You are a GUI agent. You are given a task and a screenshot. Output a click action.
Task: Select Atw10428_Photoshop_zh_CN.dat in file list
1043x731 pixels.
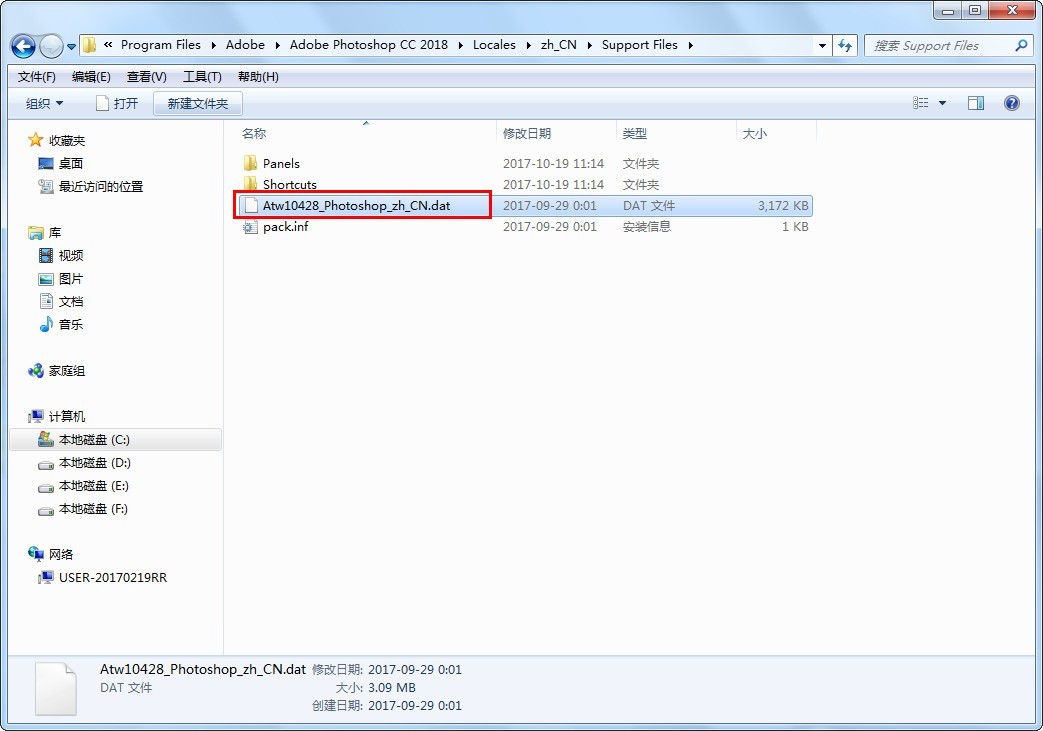[356, 206]
